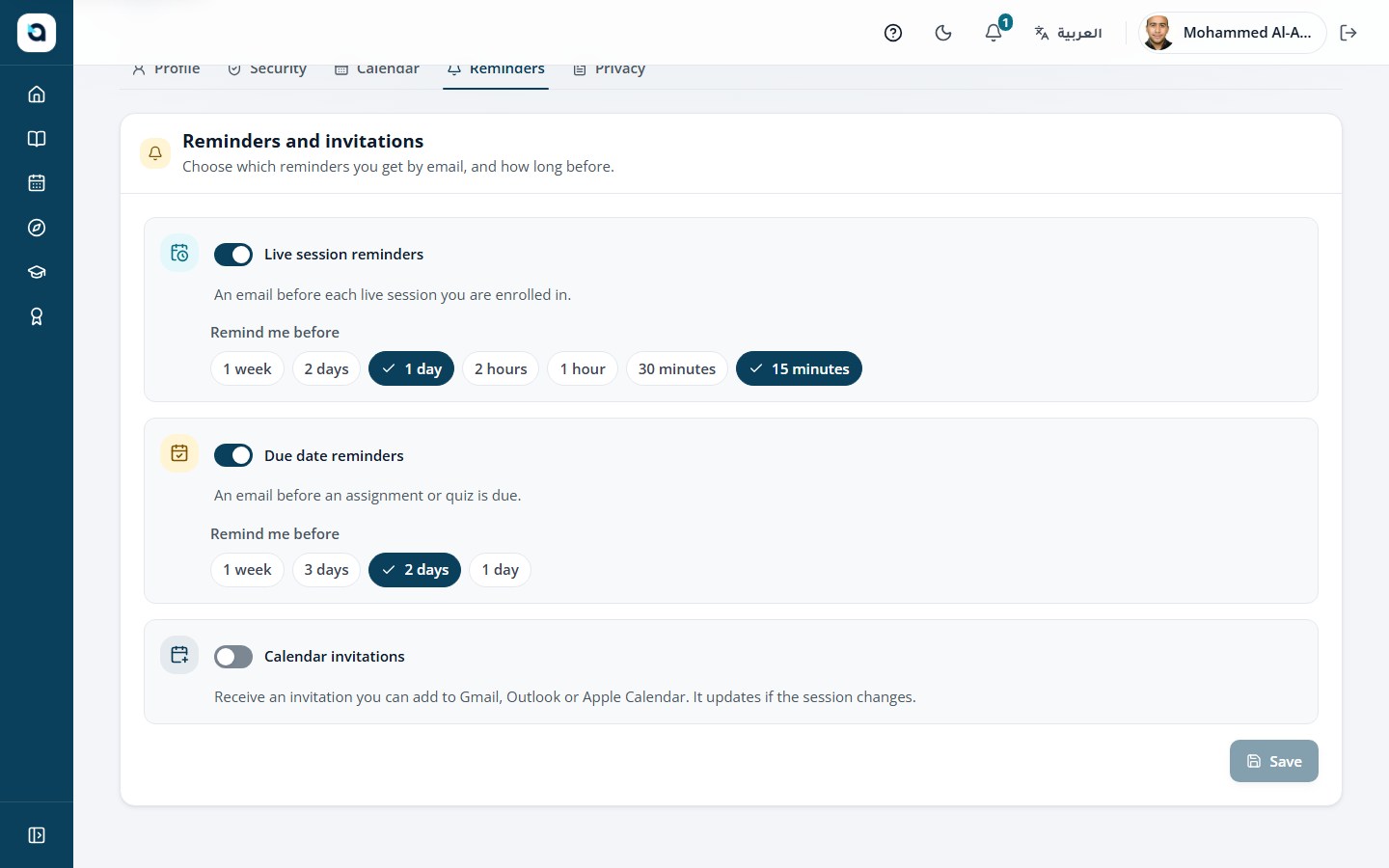Select 1 day due date reminder
Image resolution: width=1389 pixels, height=868 pixels.
pos(500,570)
